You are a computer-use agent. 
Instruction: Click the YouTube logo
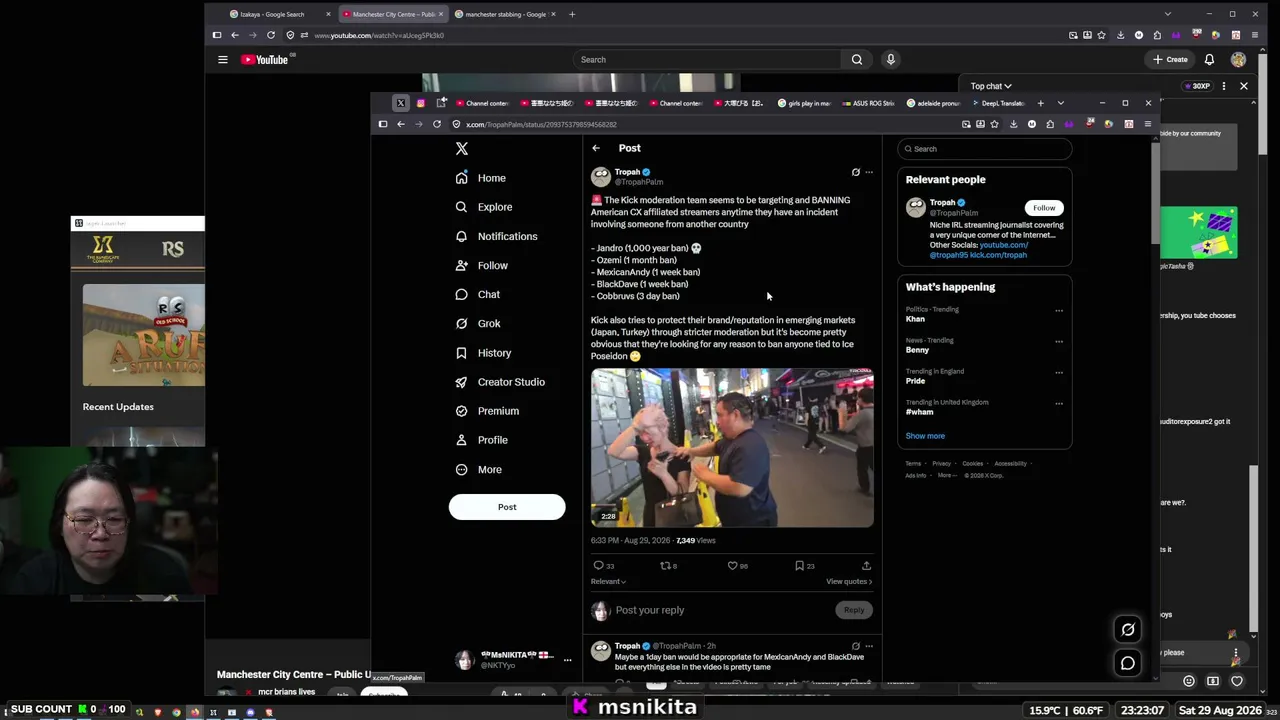(265, 60)
